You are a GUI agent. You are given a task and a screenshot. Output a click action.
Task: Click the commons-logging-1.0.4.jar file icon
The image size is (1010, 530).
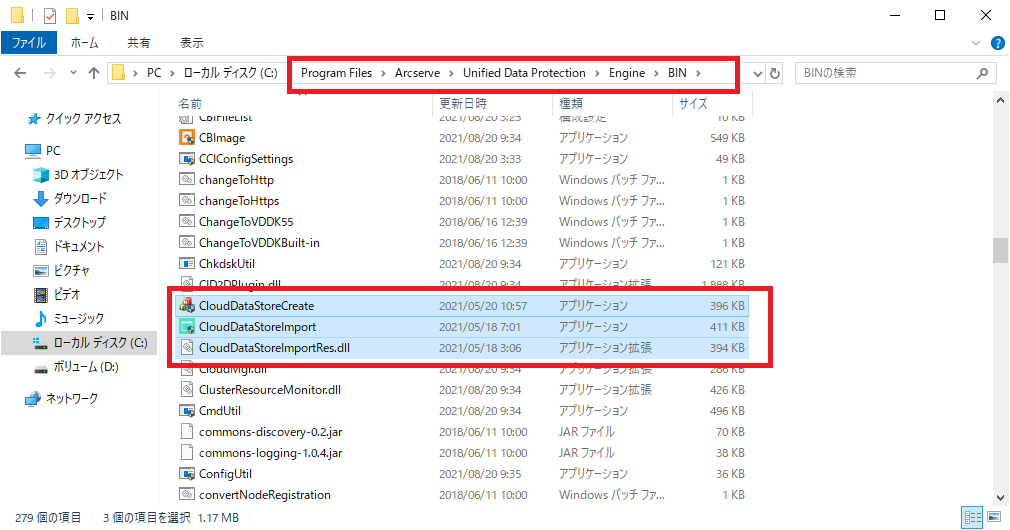point(187,453)
